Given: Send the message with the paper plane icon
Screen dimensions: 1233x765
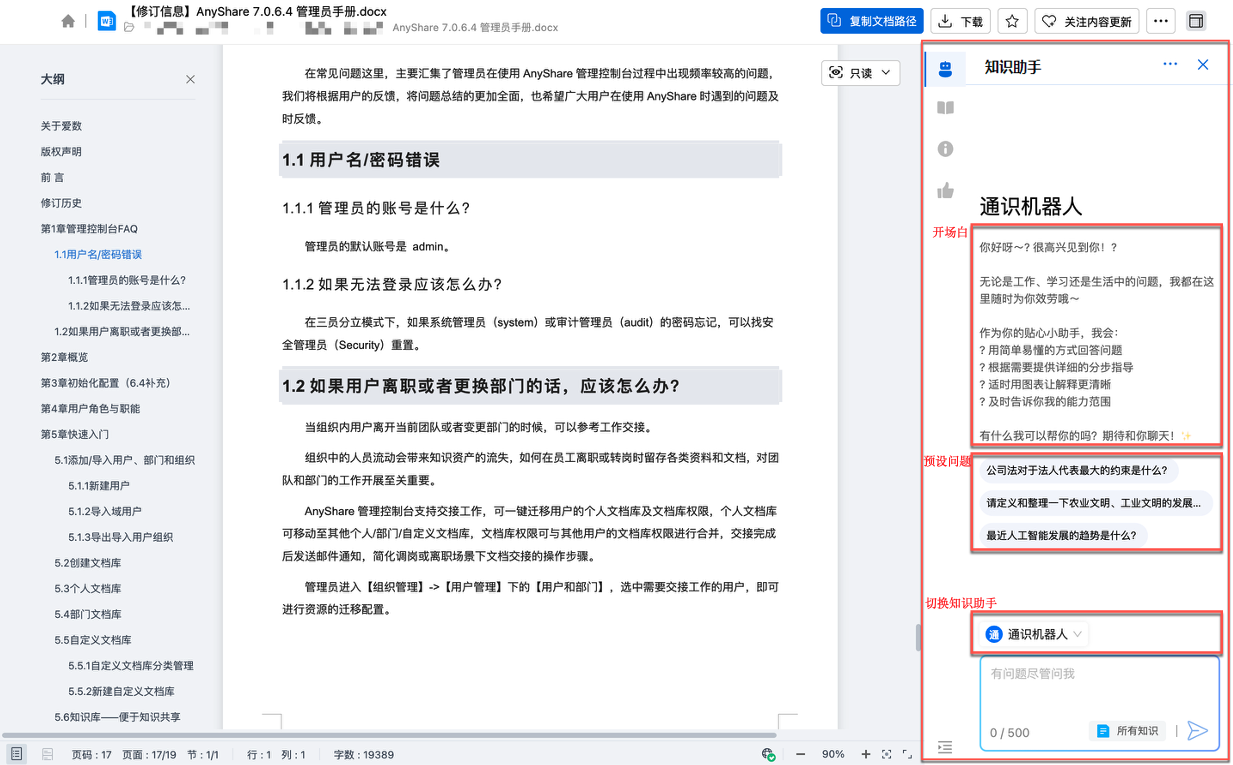Looking at the screenshot, I should 1198,731.
